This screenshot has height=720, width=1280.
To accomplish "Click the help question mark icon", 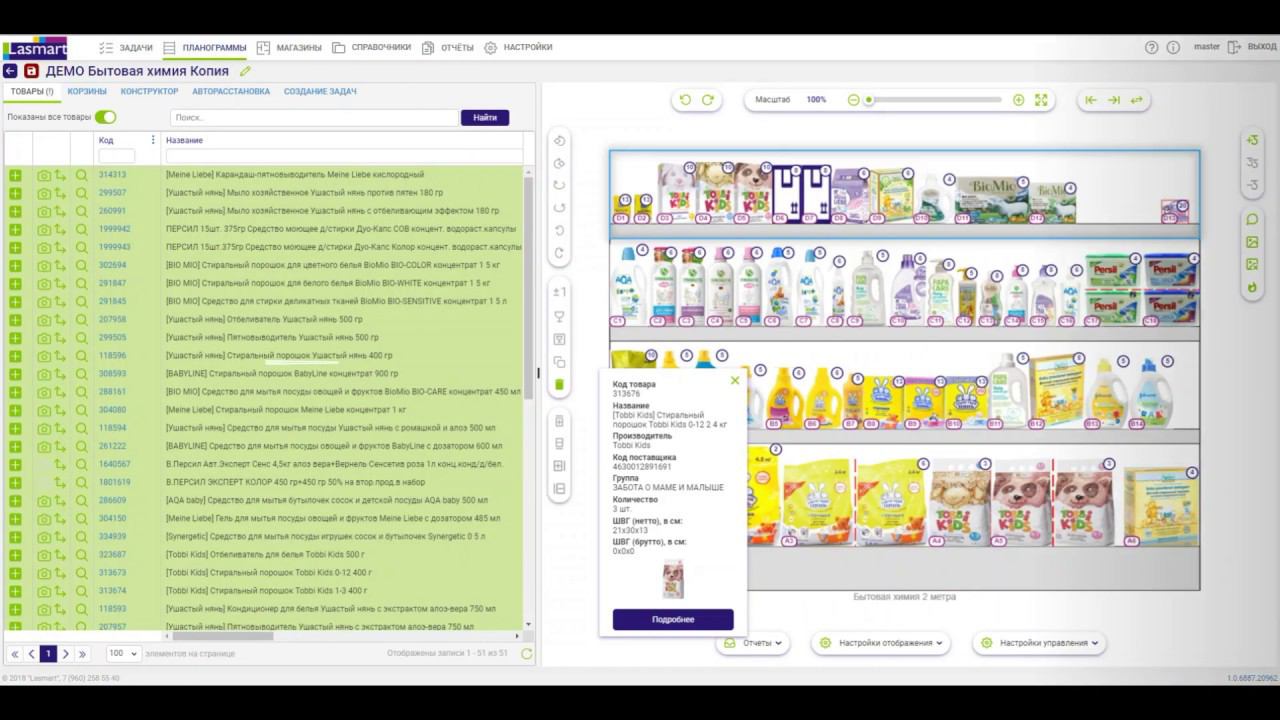I will pyautogui.click(x=1151, y=47).
